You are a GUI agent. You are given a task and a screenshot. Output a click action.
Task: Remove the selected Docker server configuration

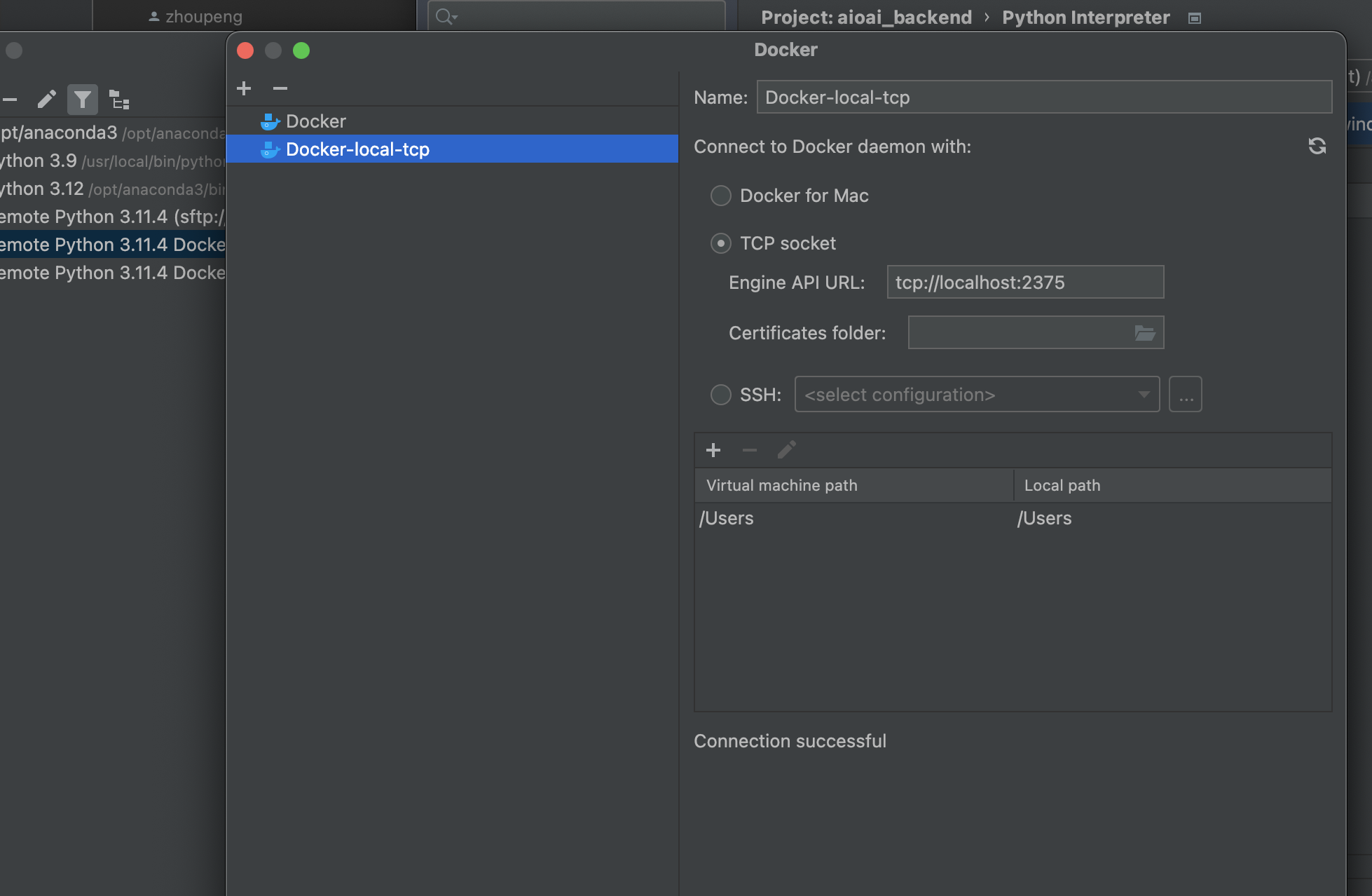[280, 88]
